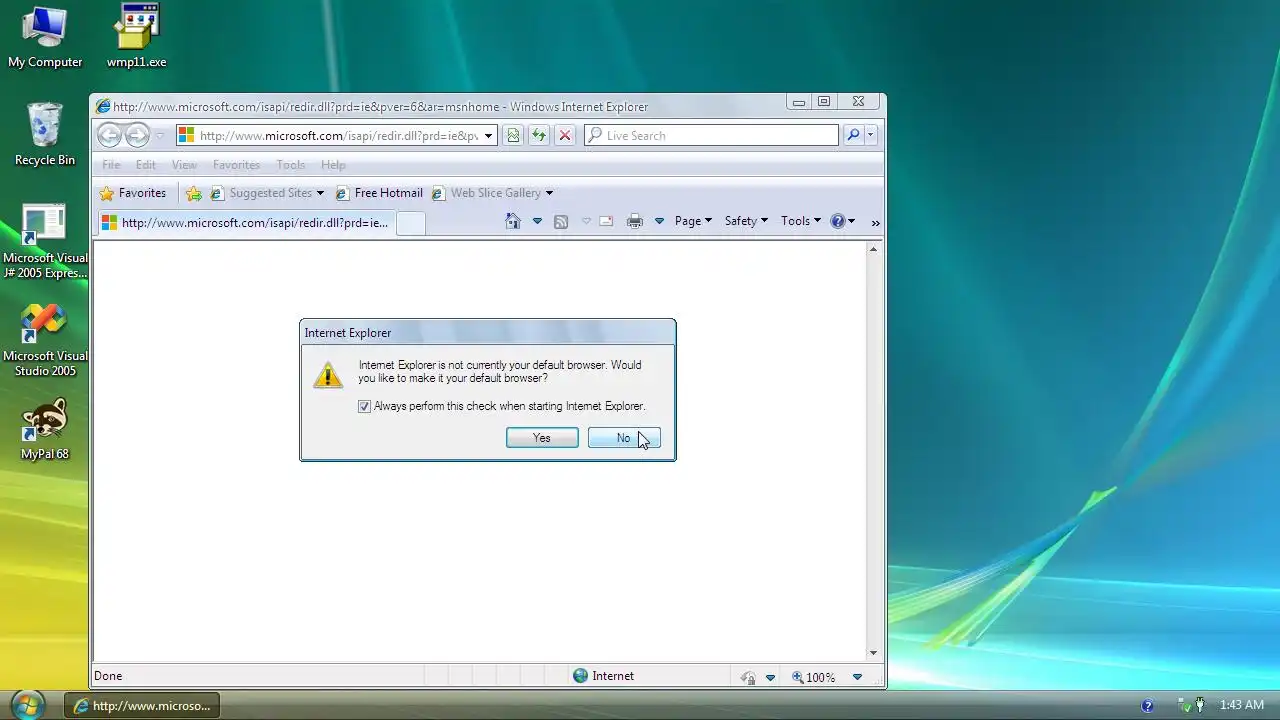This screenshot has width=1280, height=720.
Task: Open the Favorites menu in menu bar
Action: (236, 165)
